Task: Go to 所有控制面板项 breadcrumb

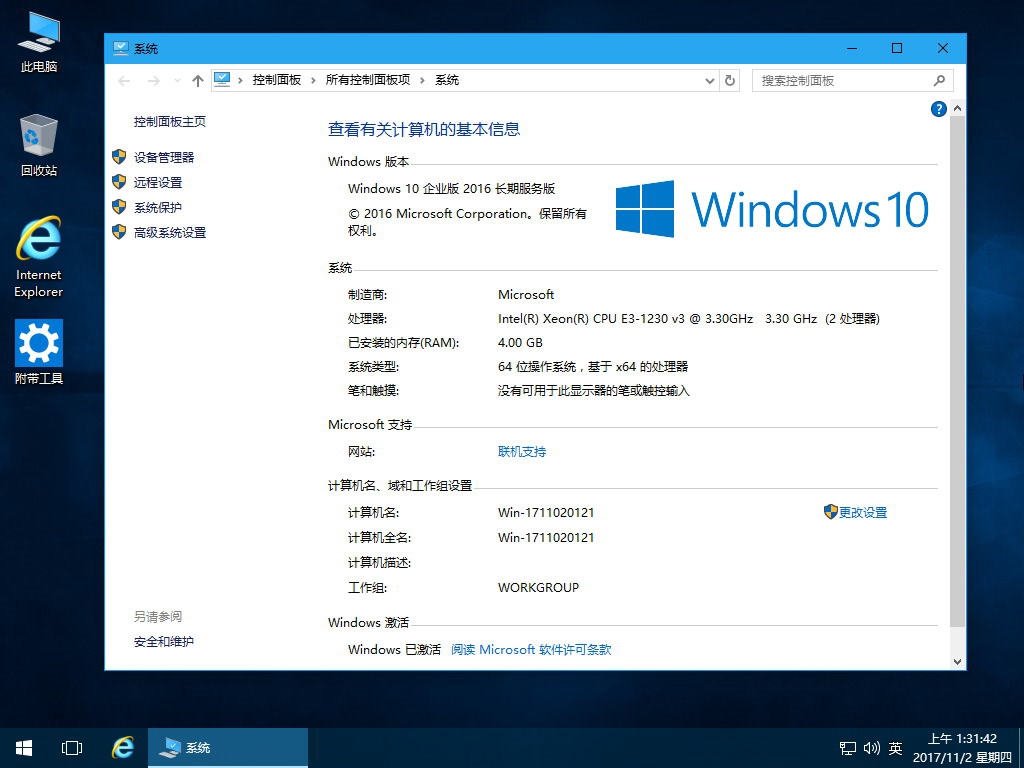Action: point(368,80)
